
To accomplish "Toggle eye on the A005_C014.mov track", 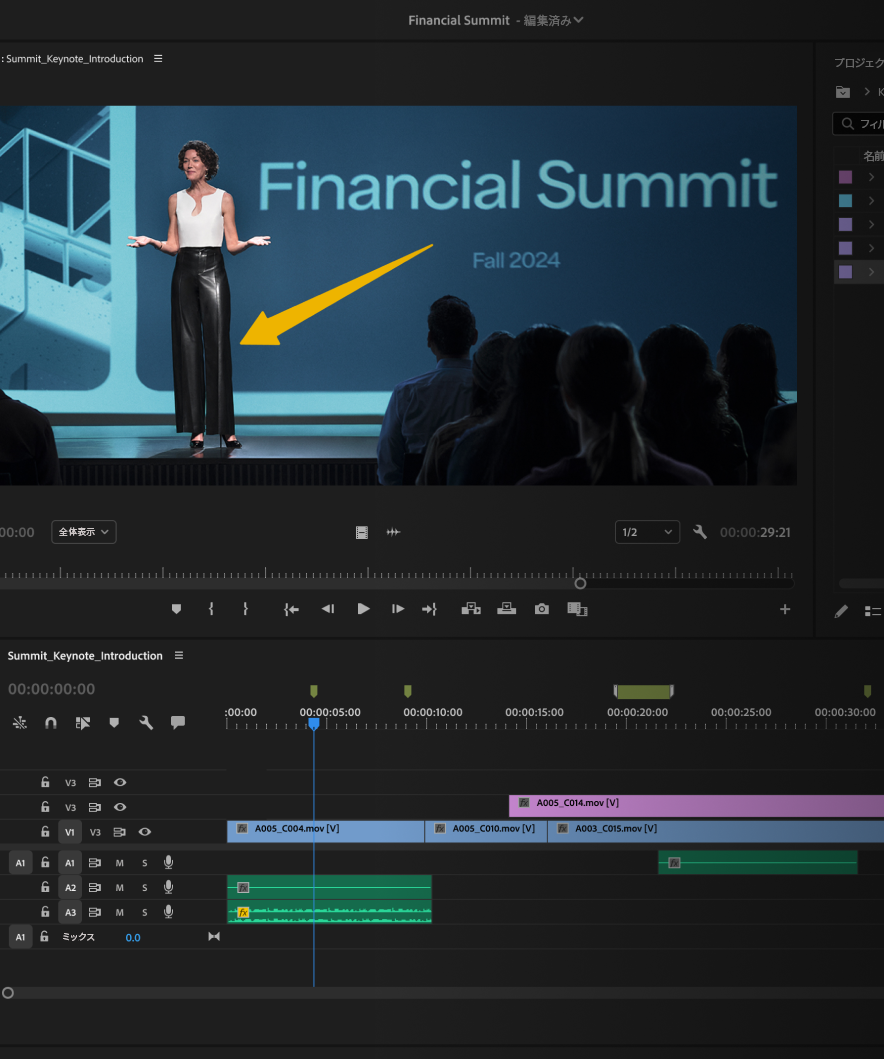I will [x=120, y=807].
